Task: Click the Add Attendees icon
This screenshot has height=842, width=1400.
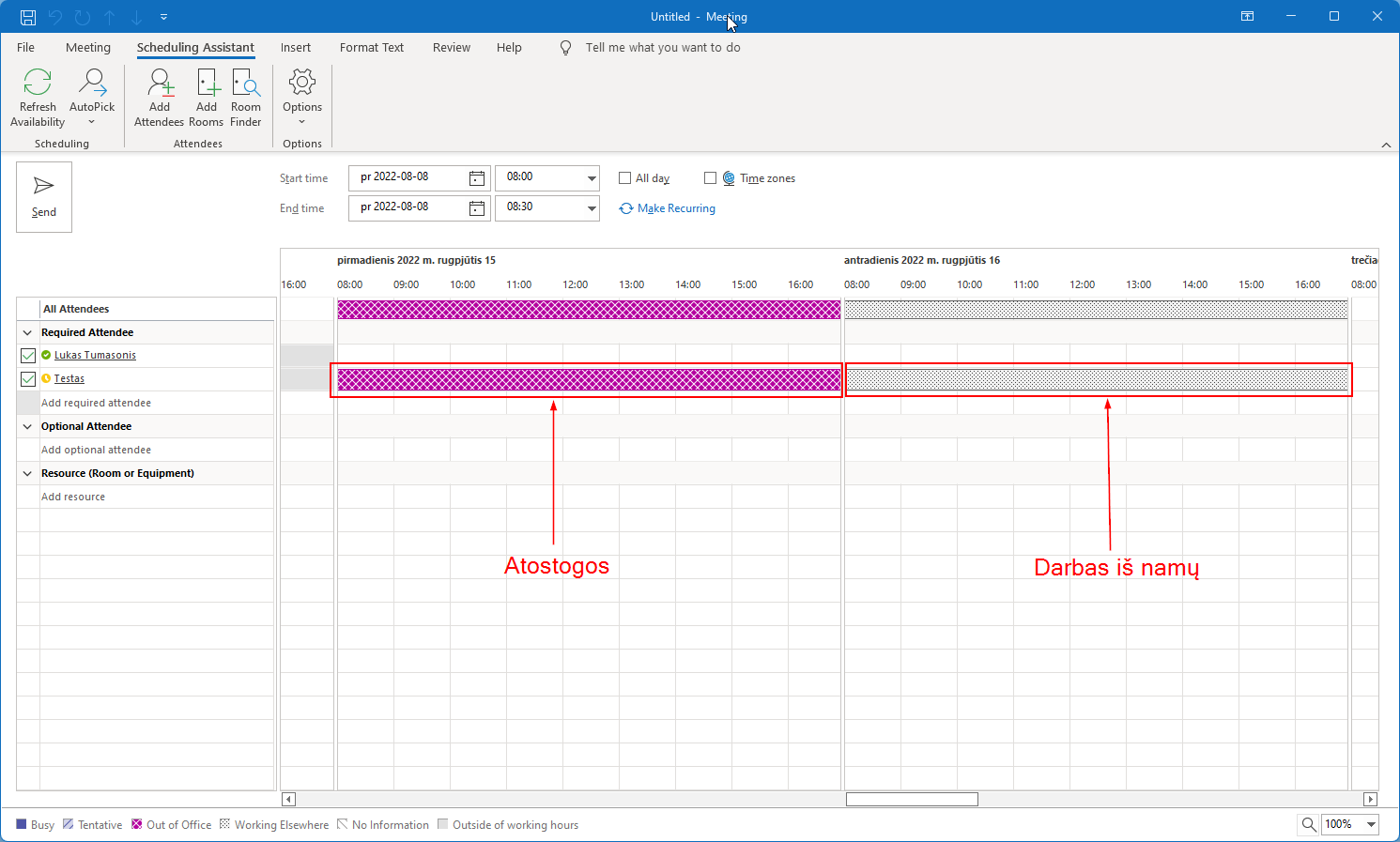Action: (x=160, y=84)
